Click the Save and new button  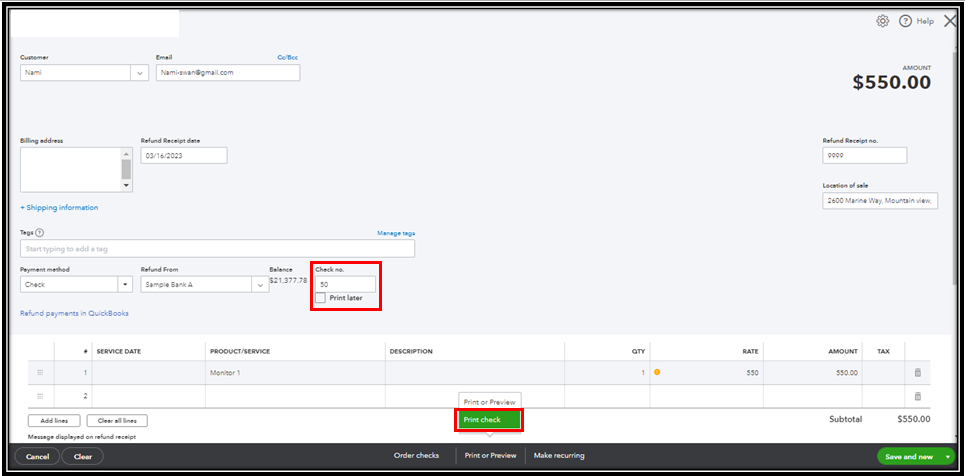[909, 456]
